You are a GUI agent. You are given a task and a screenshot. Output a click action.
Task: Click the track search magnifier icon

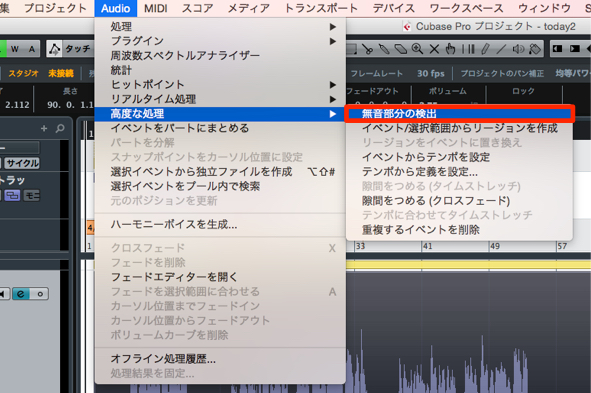tap(60, 128)
